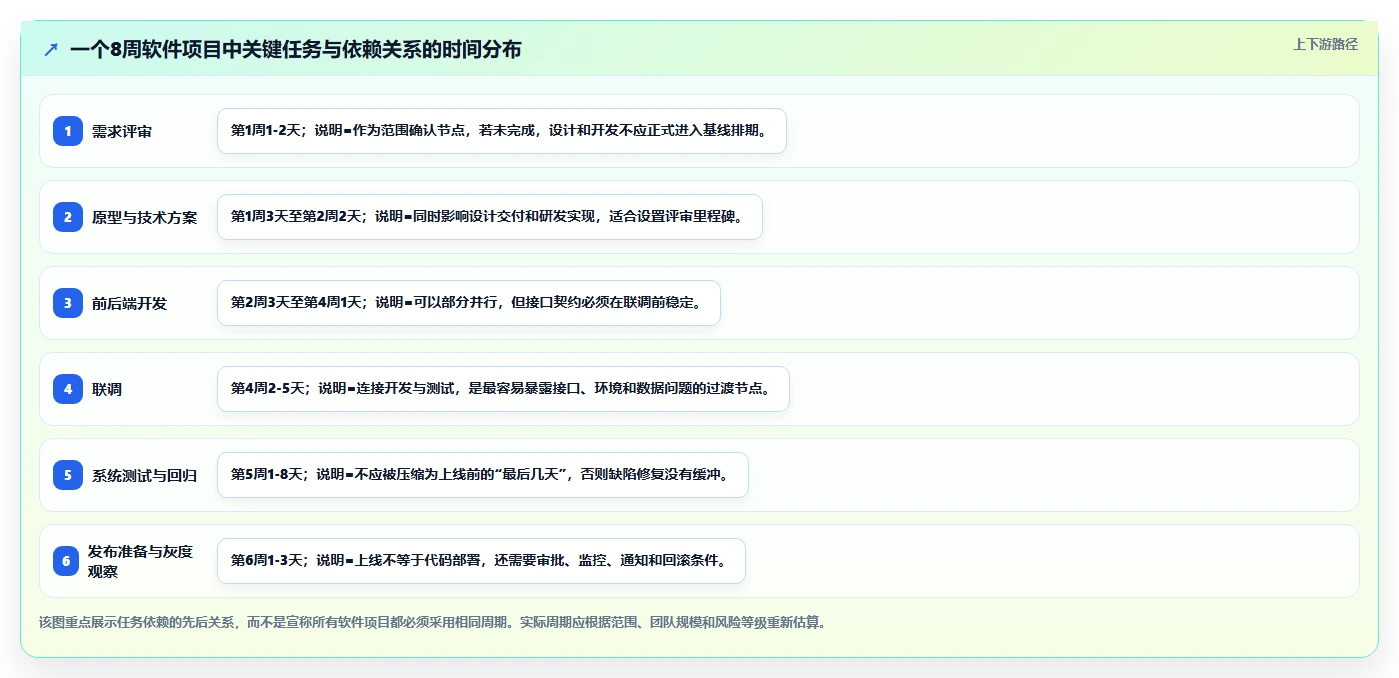Image resolution: width=1399 pixels, height=678 pixels.
Task: Click the chart title about 8周软件项目
Action: (x=296, y=49)
